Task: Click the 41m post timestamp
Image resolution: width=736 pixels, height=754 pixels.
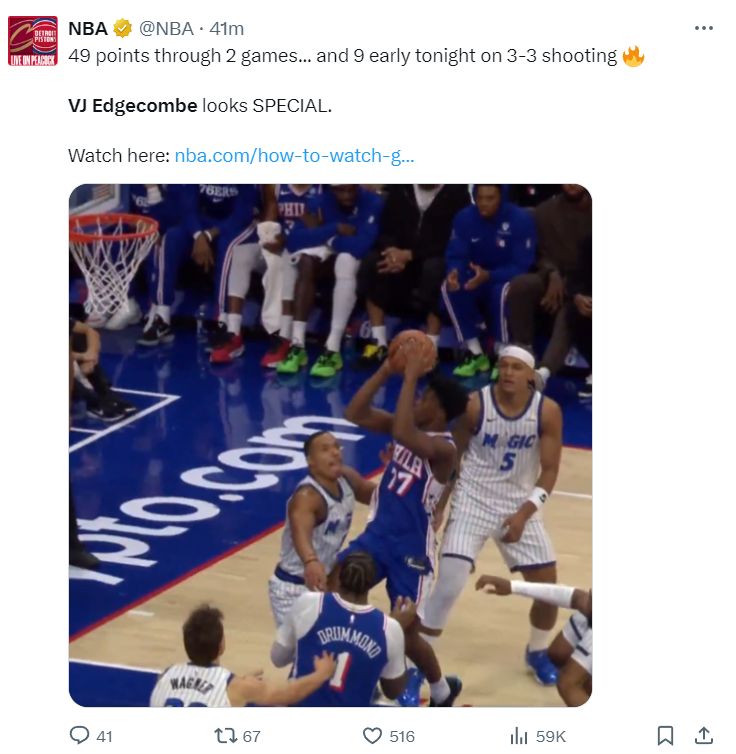Action: point(226,28)
